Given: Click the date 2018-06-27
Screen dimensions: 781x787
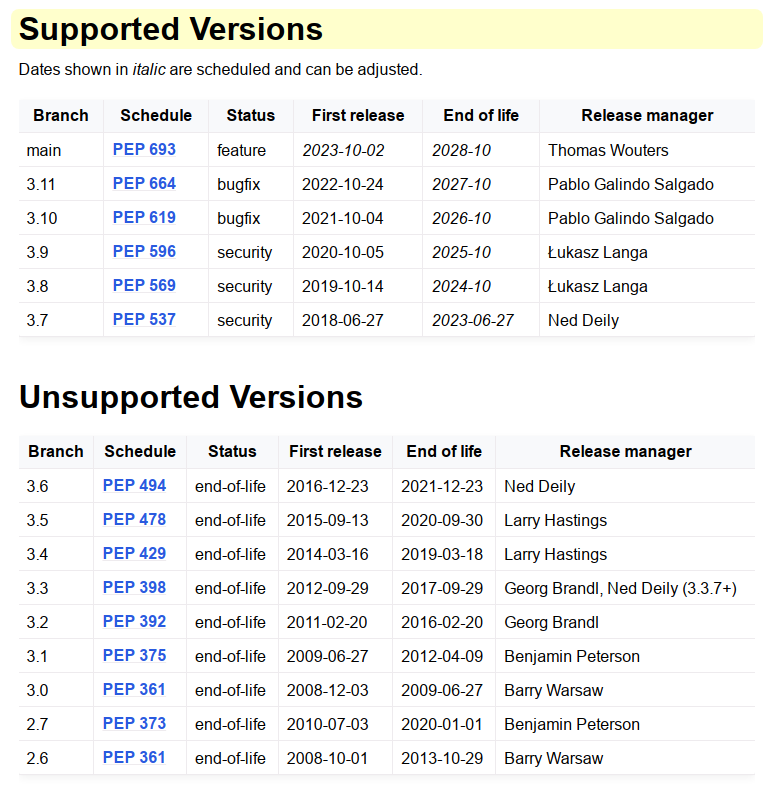Looking at the screenshot, I should 343,320.
